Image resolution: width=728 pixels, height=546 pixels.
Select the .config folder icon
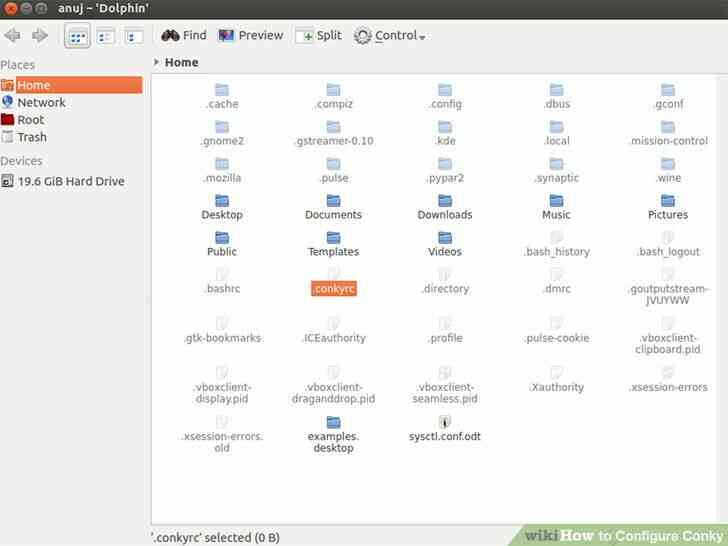(445, 90)
